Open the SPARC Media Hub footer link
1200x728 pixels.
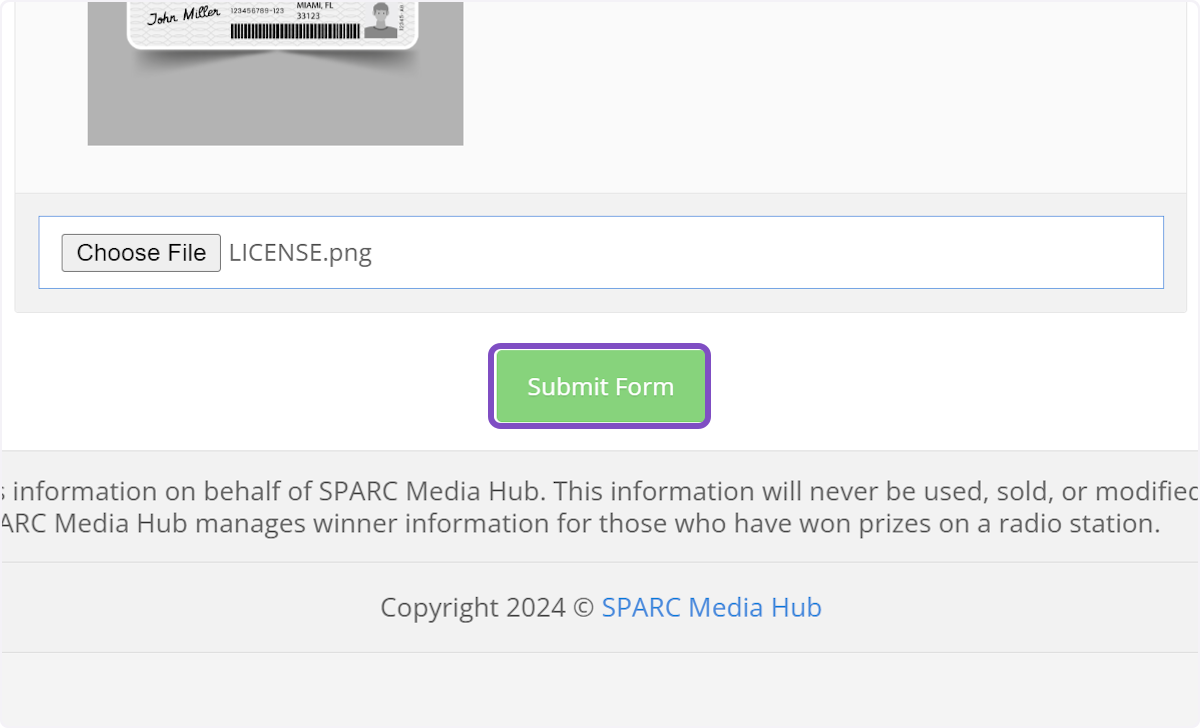tap(711, 607)
